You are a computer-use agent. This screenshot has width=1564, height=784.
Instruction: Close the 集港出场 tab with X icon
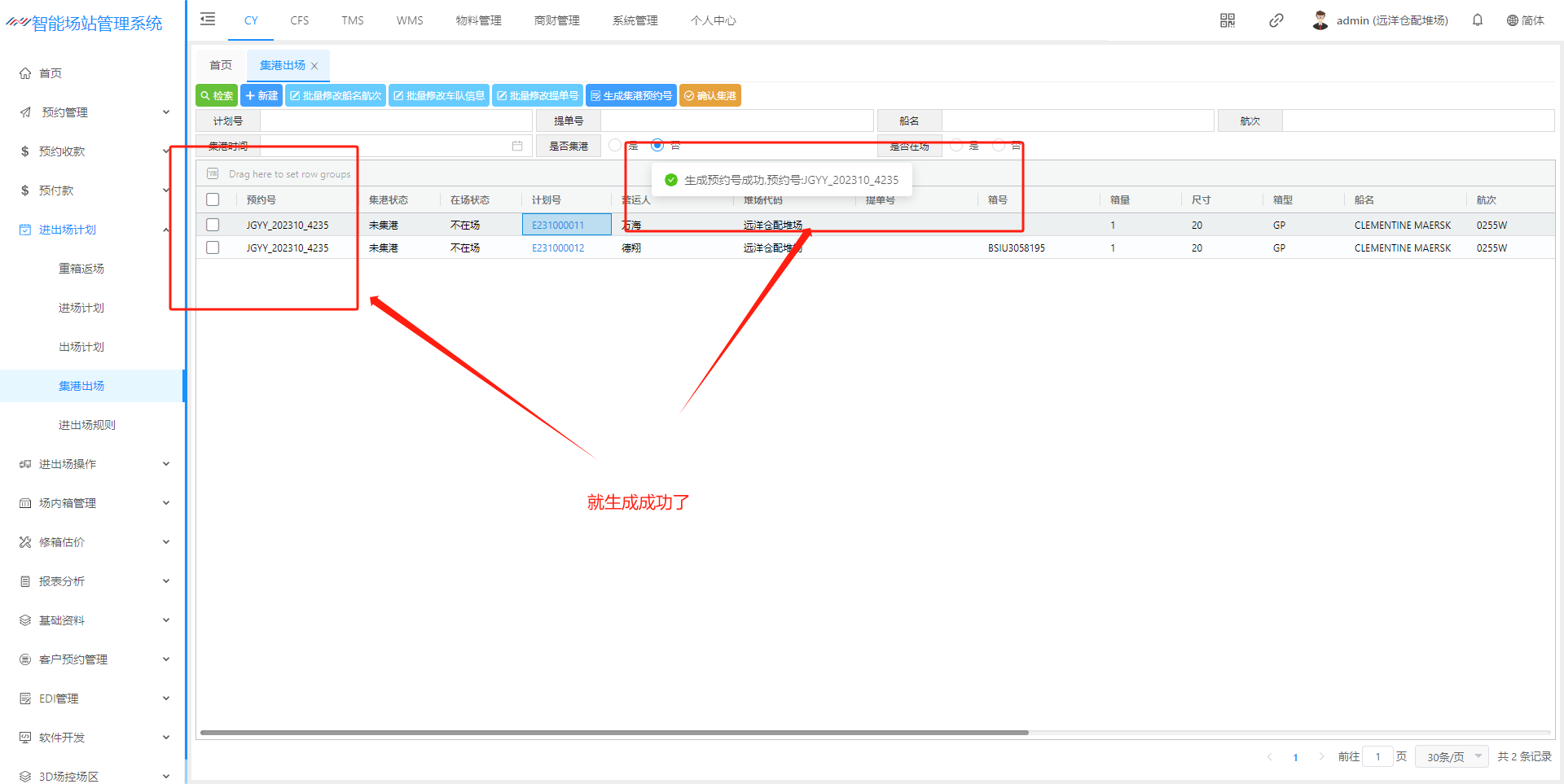[314, 66]
